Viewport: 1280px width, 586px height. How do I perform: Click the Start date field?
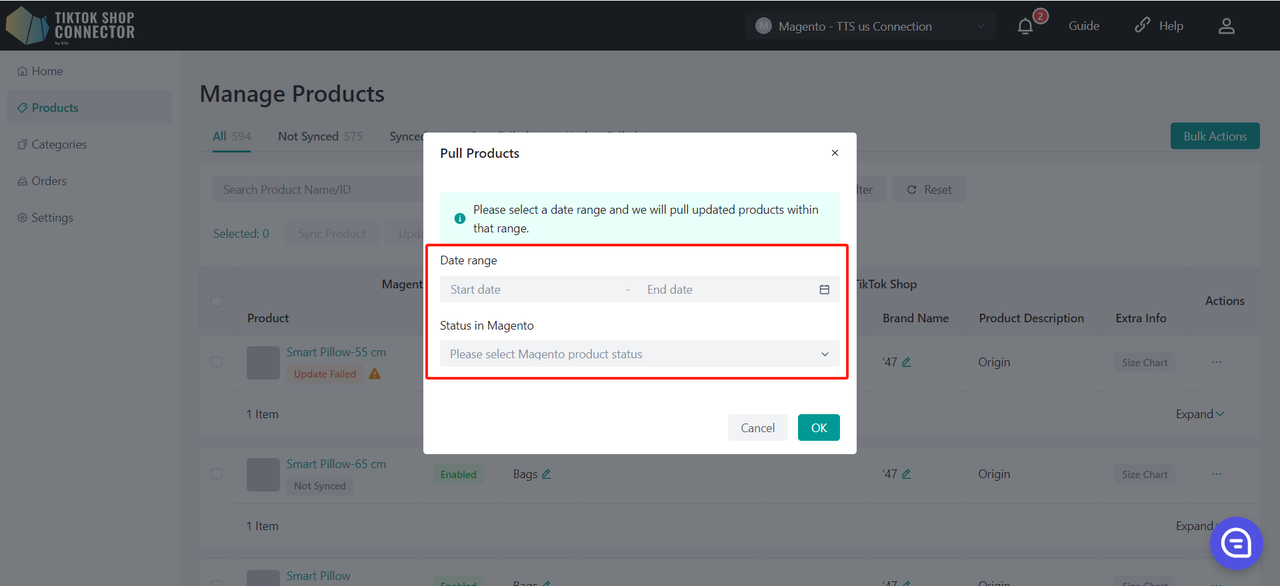[530, 290]
